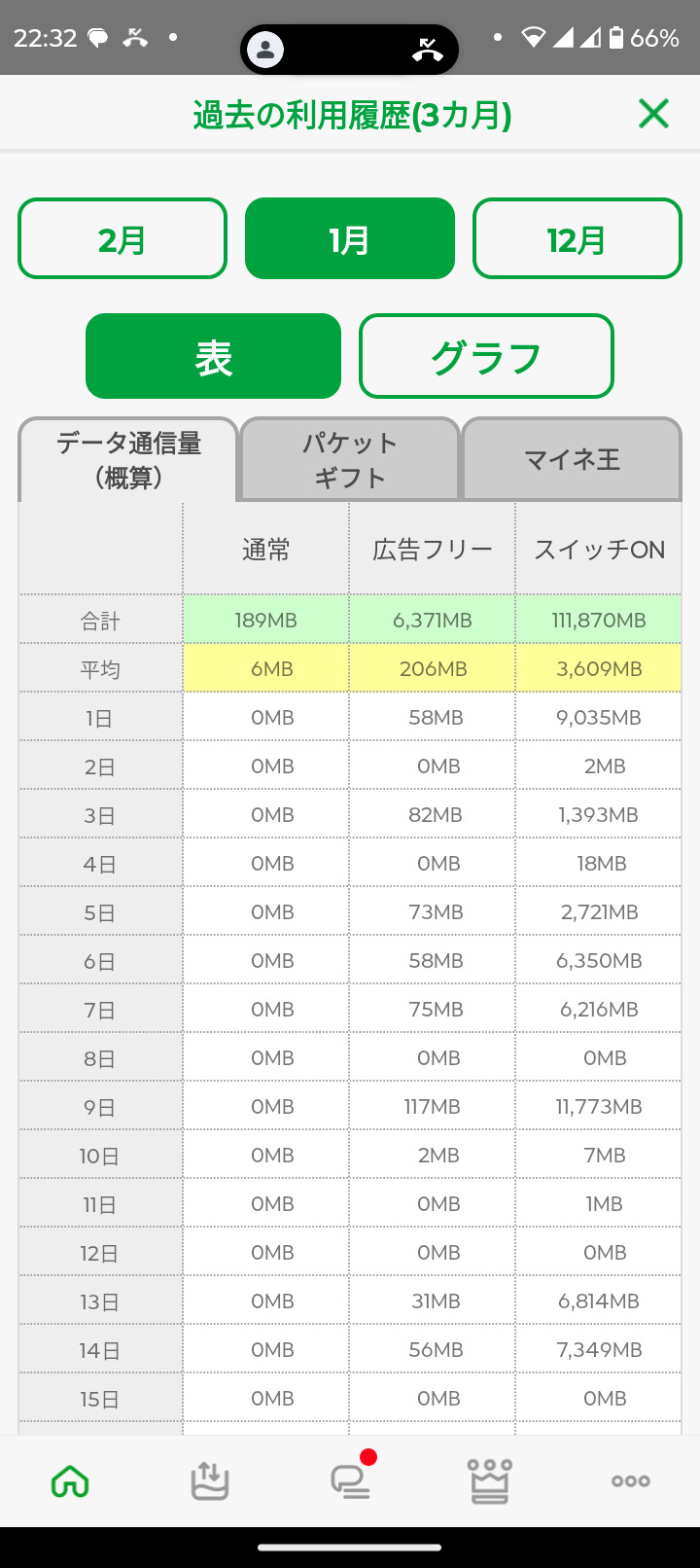Select the 1月 month button

[x=350, y=239]
